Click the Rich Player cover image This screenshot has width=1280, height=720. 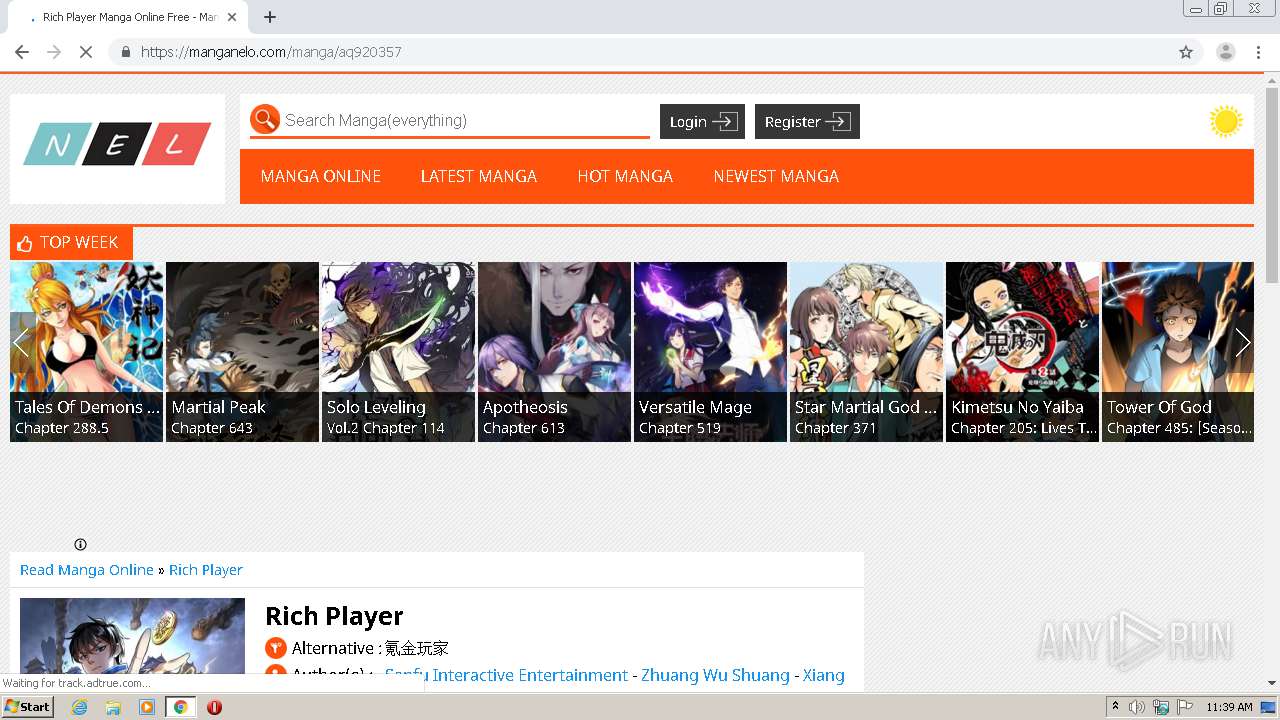[132, 636]
